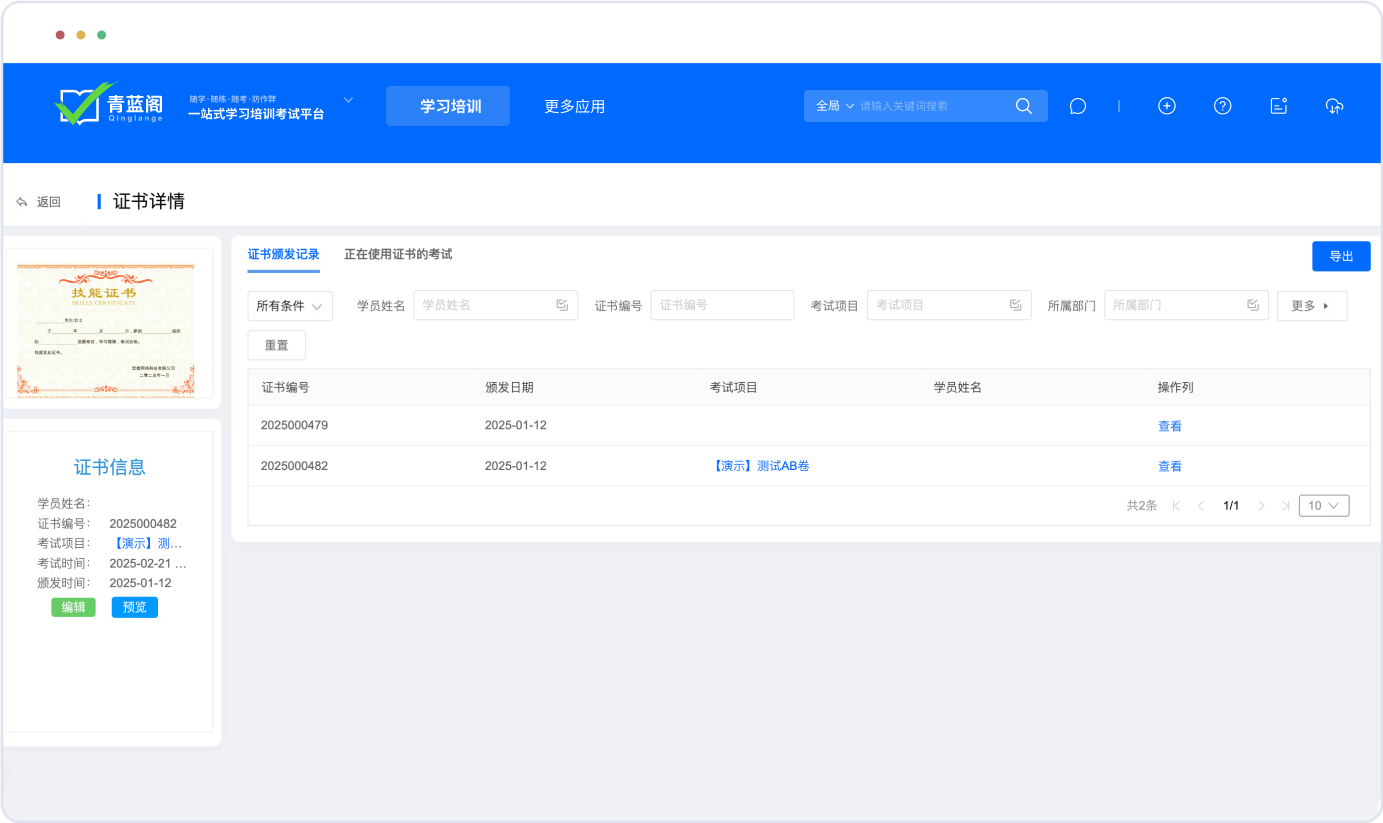Open picker icon in 考试项目 field
Screen dimensions: 1383x823
point(1015,305)
